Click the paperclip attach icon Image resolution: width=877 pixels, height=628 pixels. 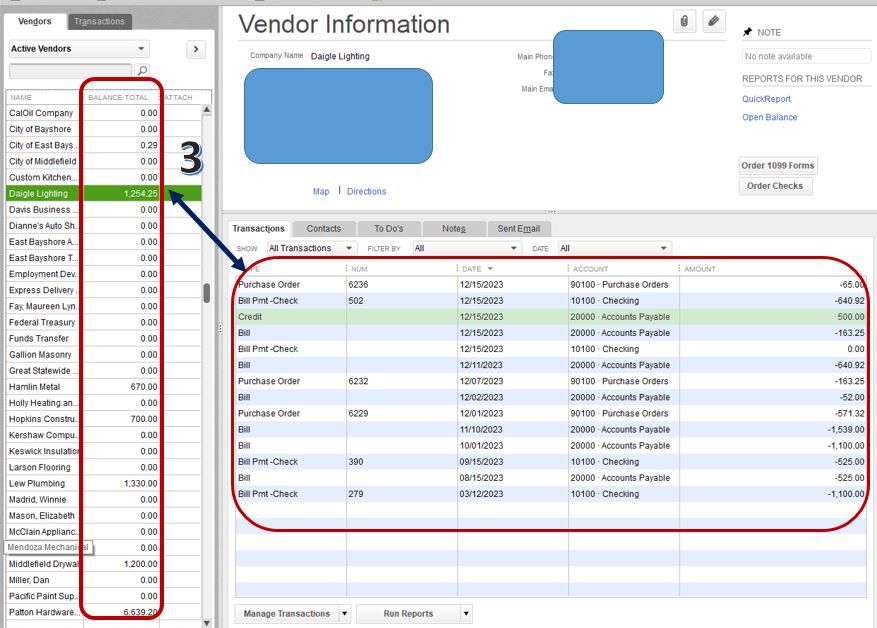(684, 22)
